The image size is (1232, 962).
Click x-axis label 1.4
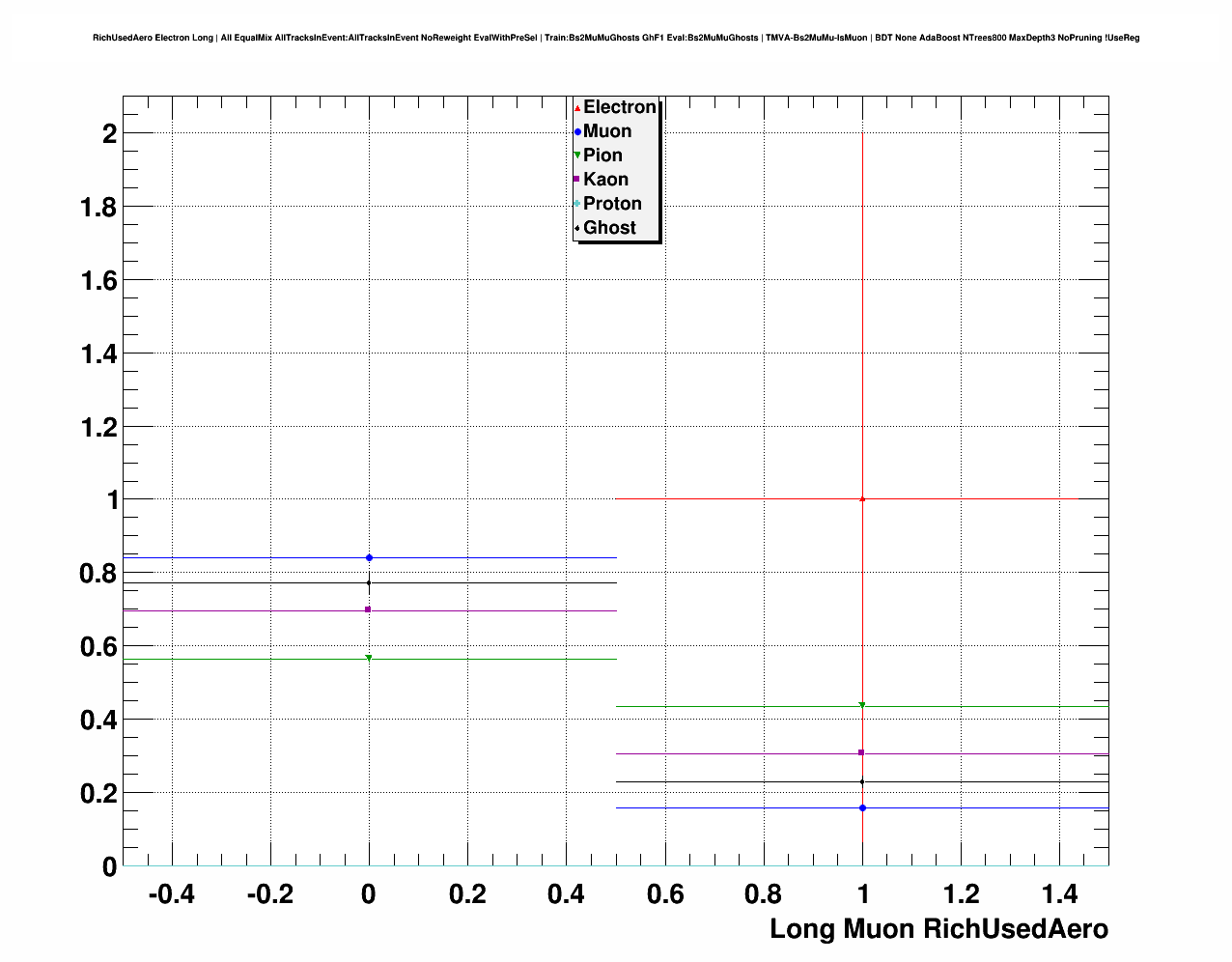point(1059,894)
